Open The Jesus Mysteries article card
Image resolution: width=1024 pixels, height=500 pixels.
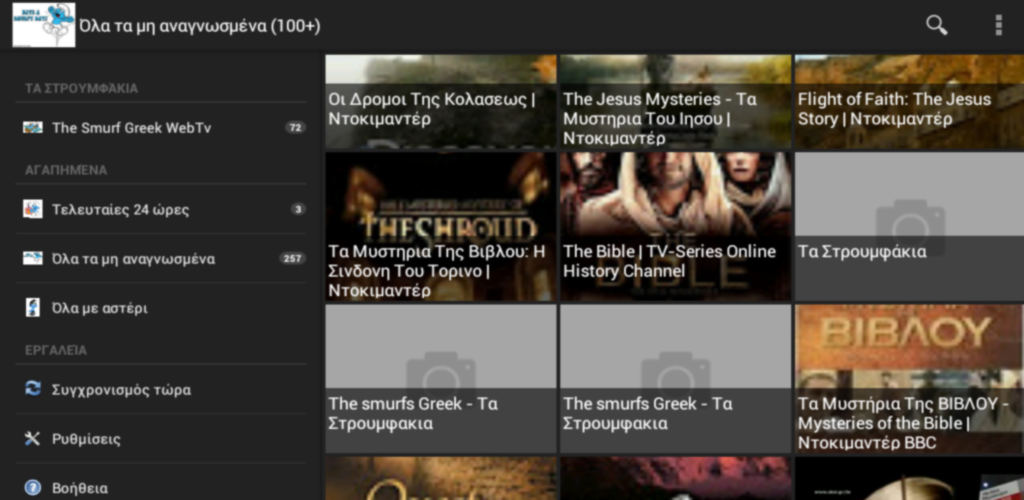coord(675,102)
